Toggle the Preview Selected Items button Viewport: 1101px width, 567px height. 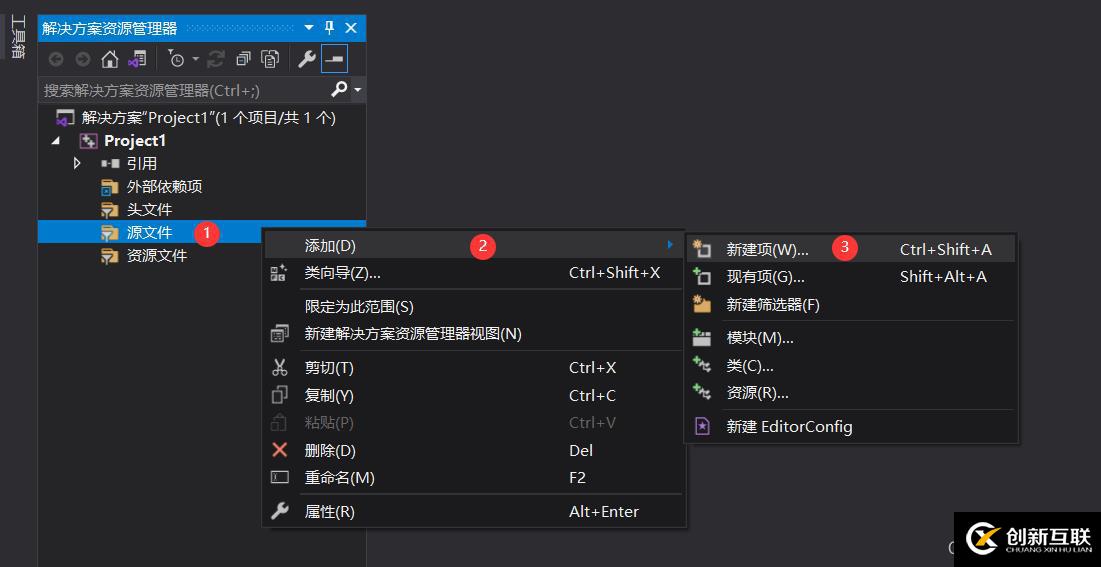[x=334, y=60]
